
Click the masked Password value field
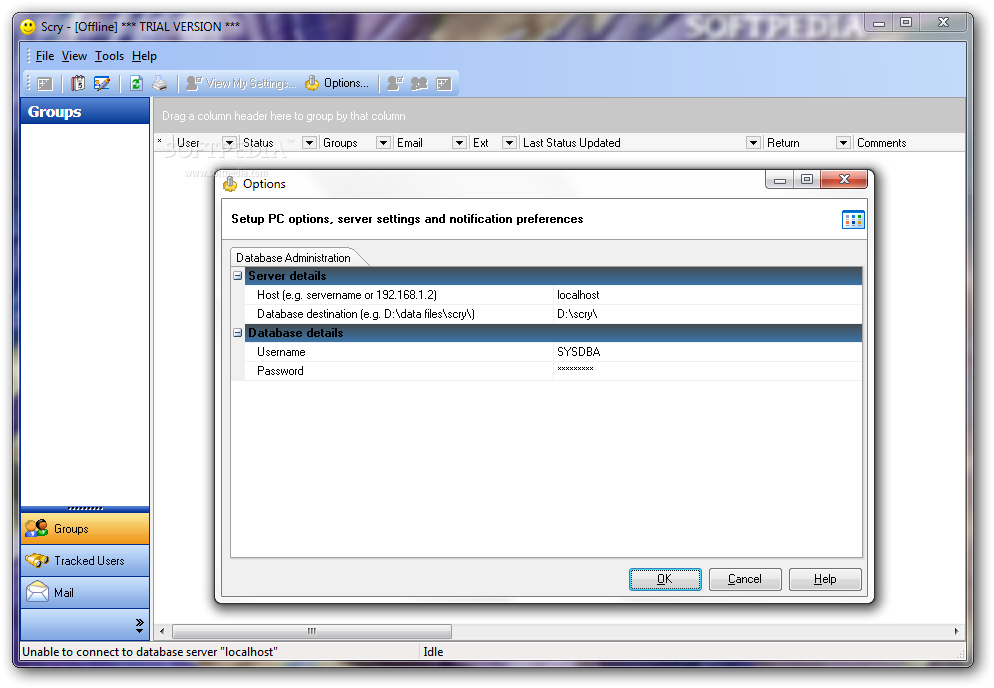(x=707, y=371)
